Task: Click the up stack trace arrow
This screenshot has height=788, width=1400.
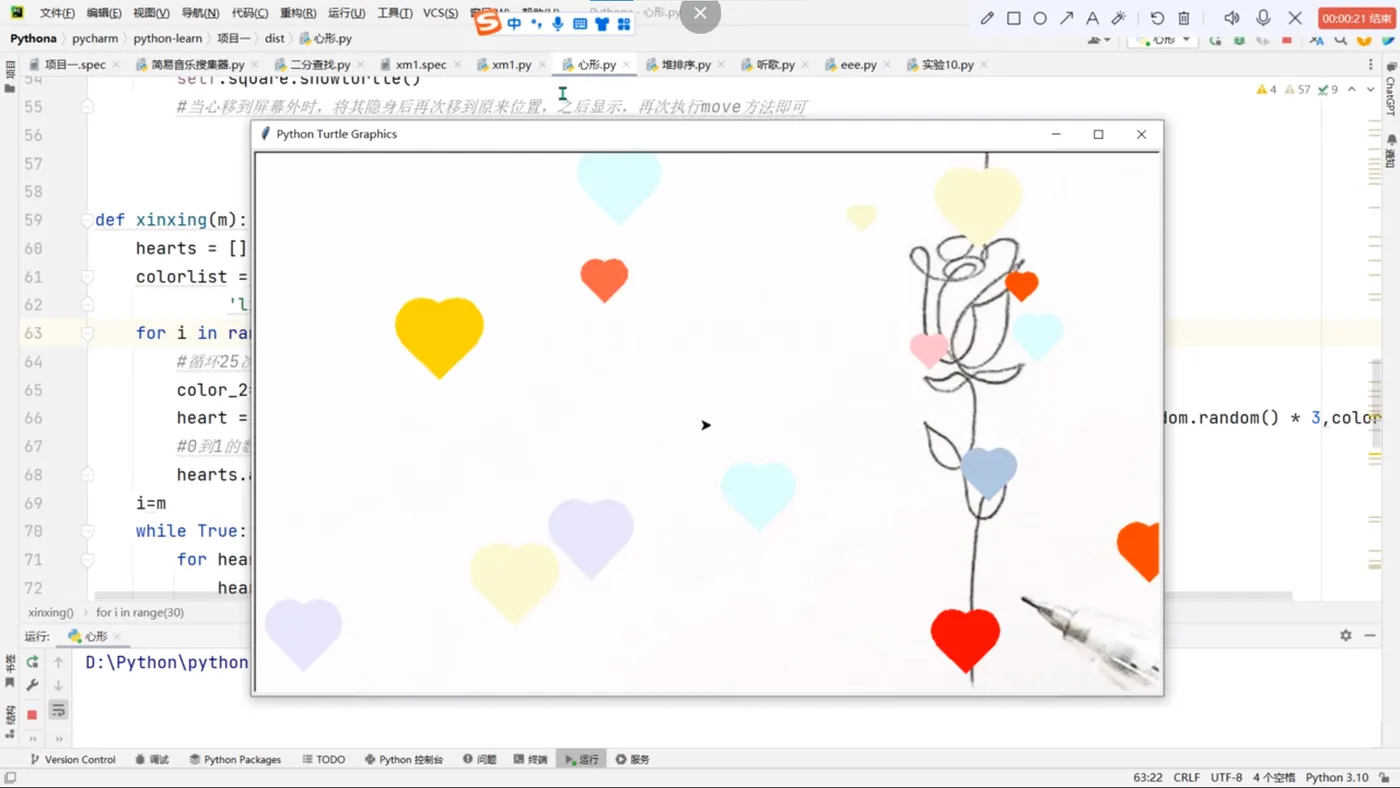Action: point(59,662)
